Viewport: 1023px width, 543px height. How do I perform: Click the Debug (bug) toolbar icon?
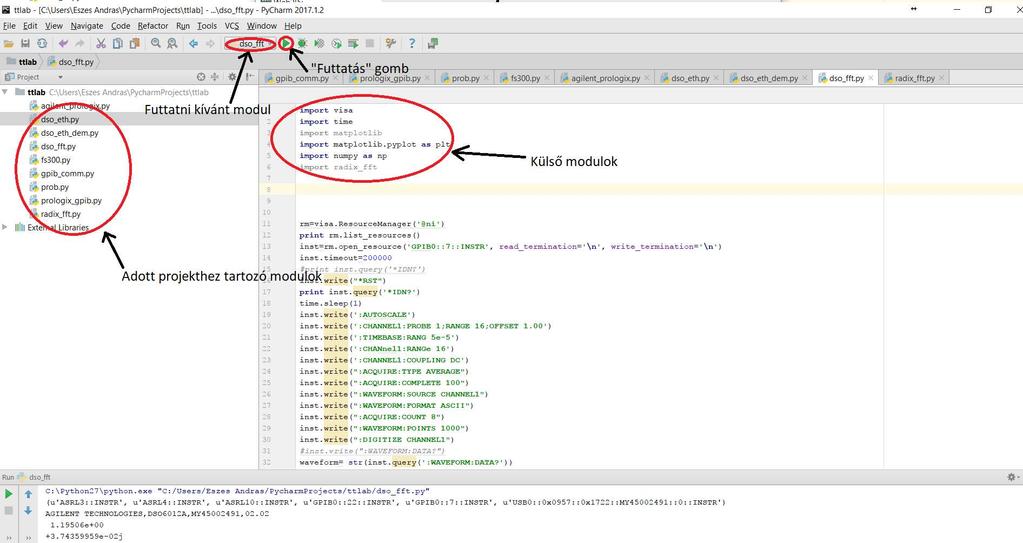[x=302, y=44]
